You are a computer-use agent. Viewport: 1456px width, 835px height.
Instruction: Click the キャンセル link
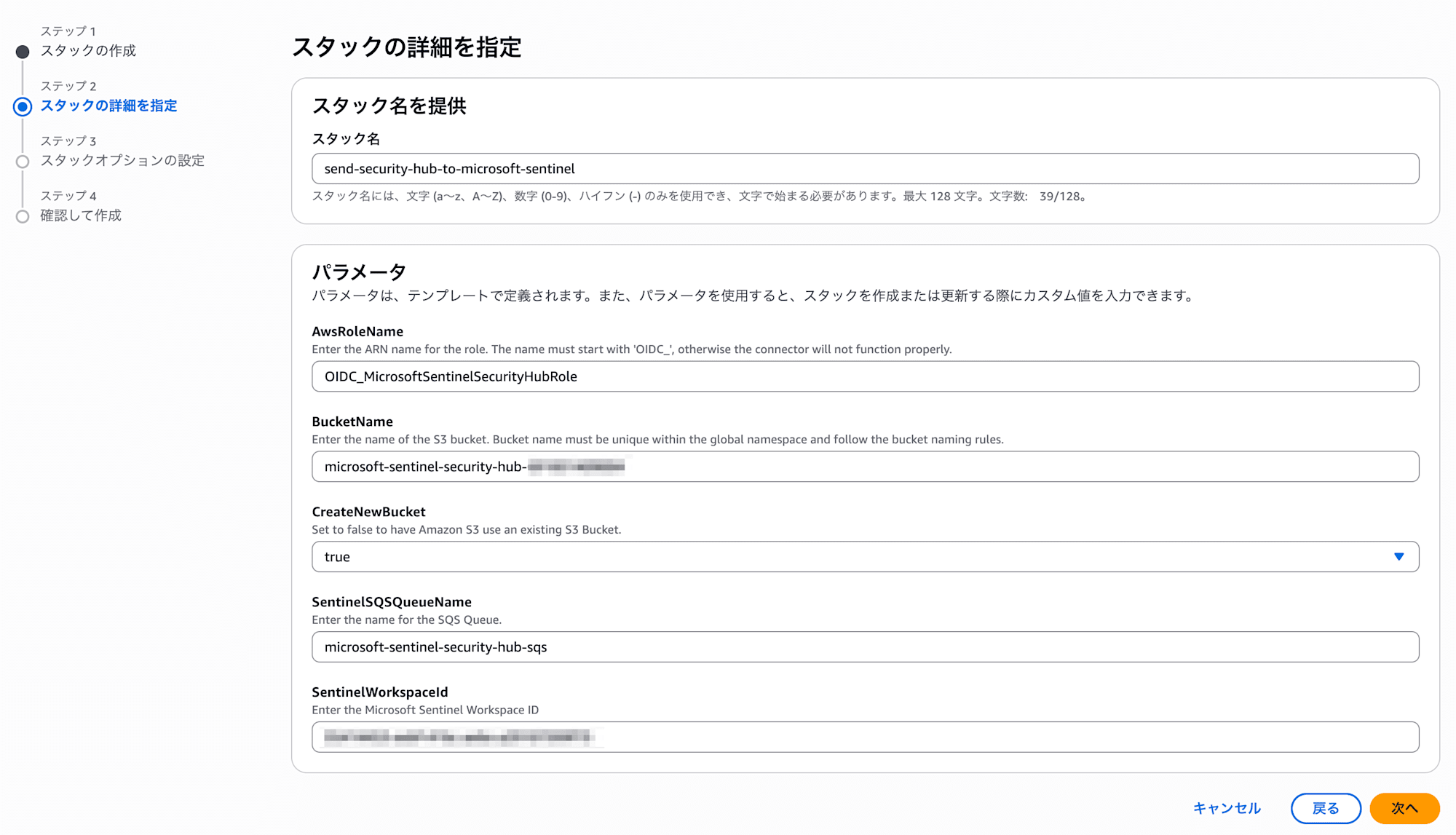coord(1227,808)
